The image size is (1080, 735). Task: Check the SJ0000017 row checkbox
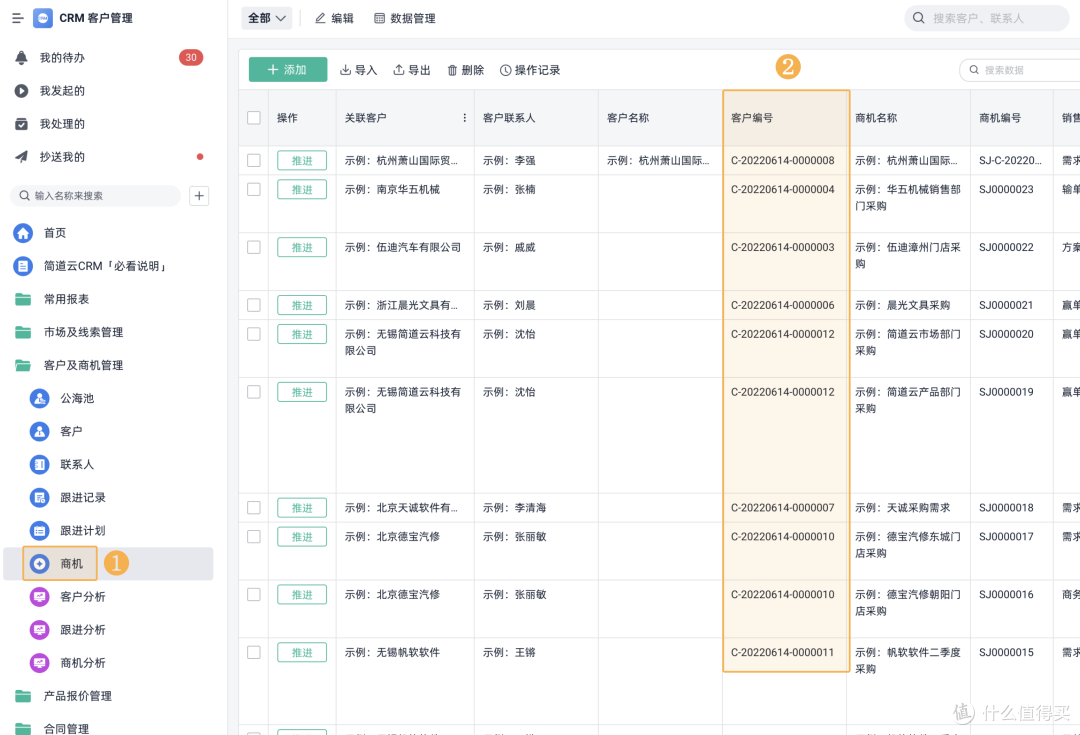pyautogui.click(x=253, y=537)
